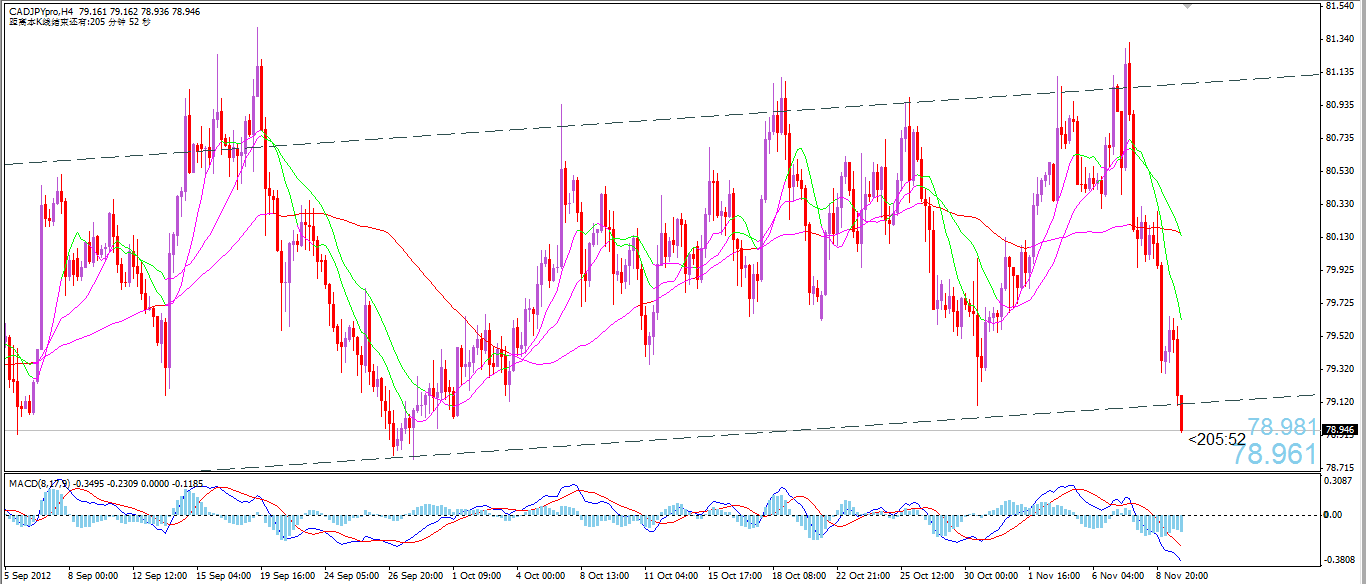Click the 78.715 price axis label
The height and width of the screenshot is (584, 1366).
[1340, 467]
